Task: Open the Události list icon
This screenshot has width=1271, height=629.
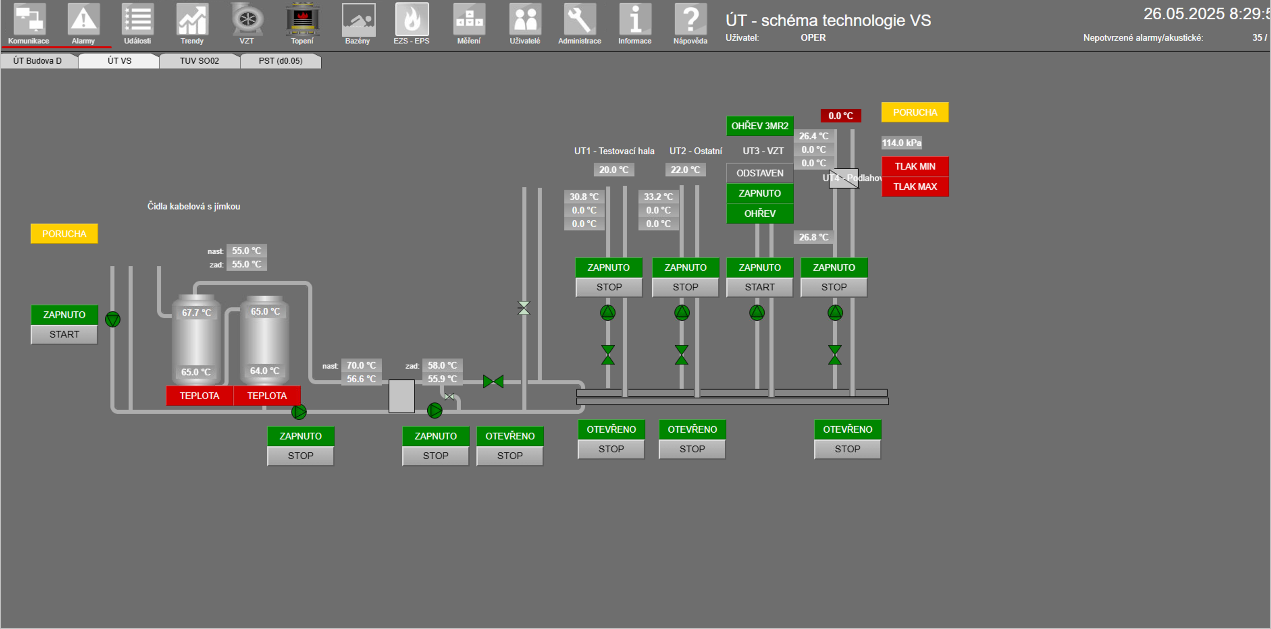Action: tap(137, 19)
